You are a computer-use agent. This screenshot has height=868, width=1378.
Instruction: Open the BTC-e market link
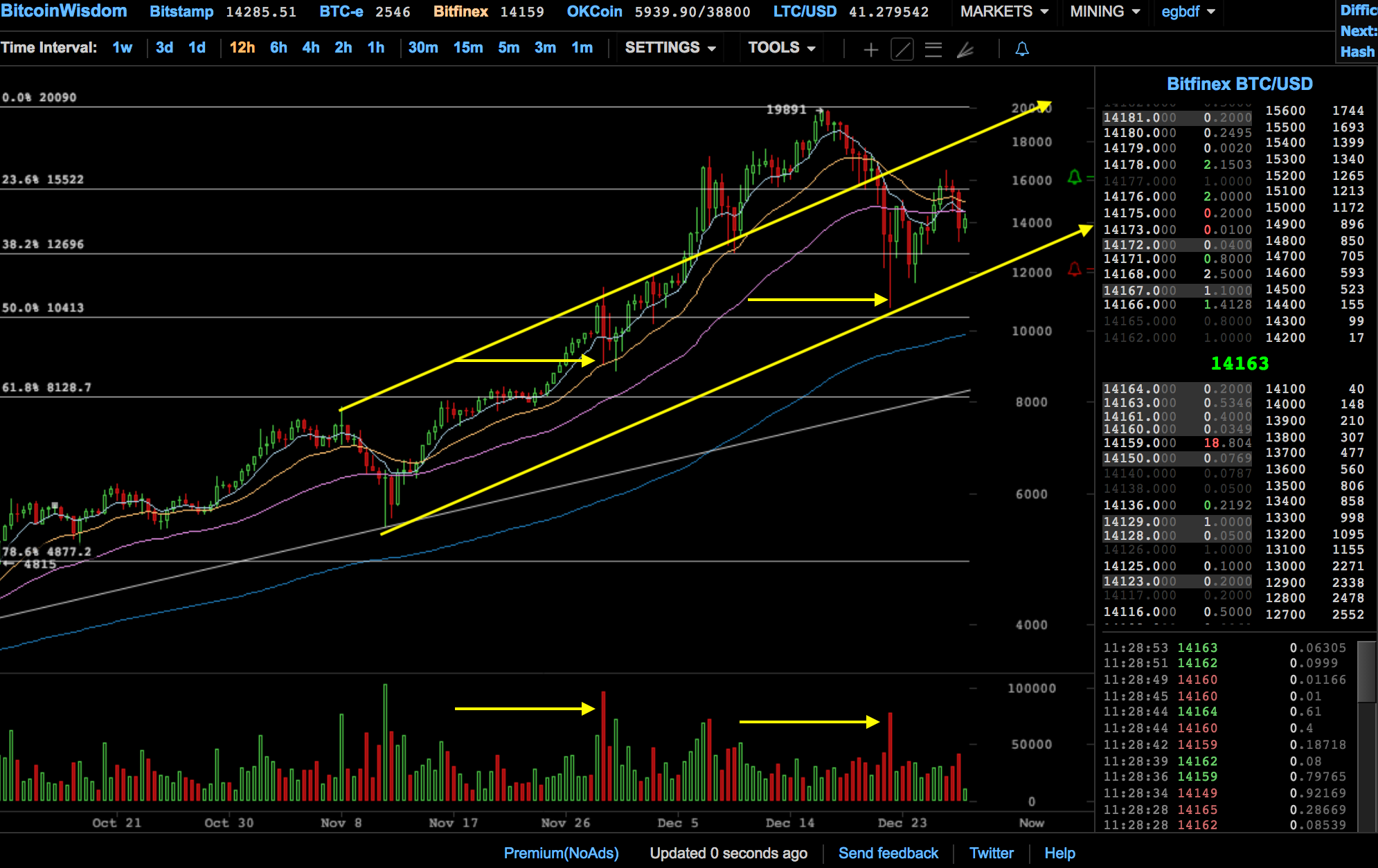341,12
